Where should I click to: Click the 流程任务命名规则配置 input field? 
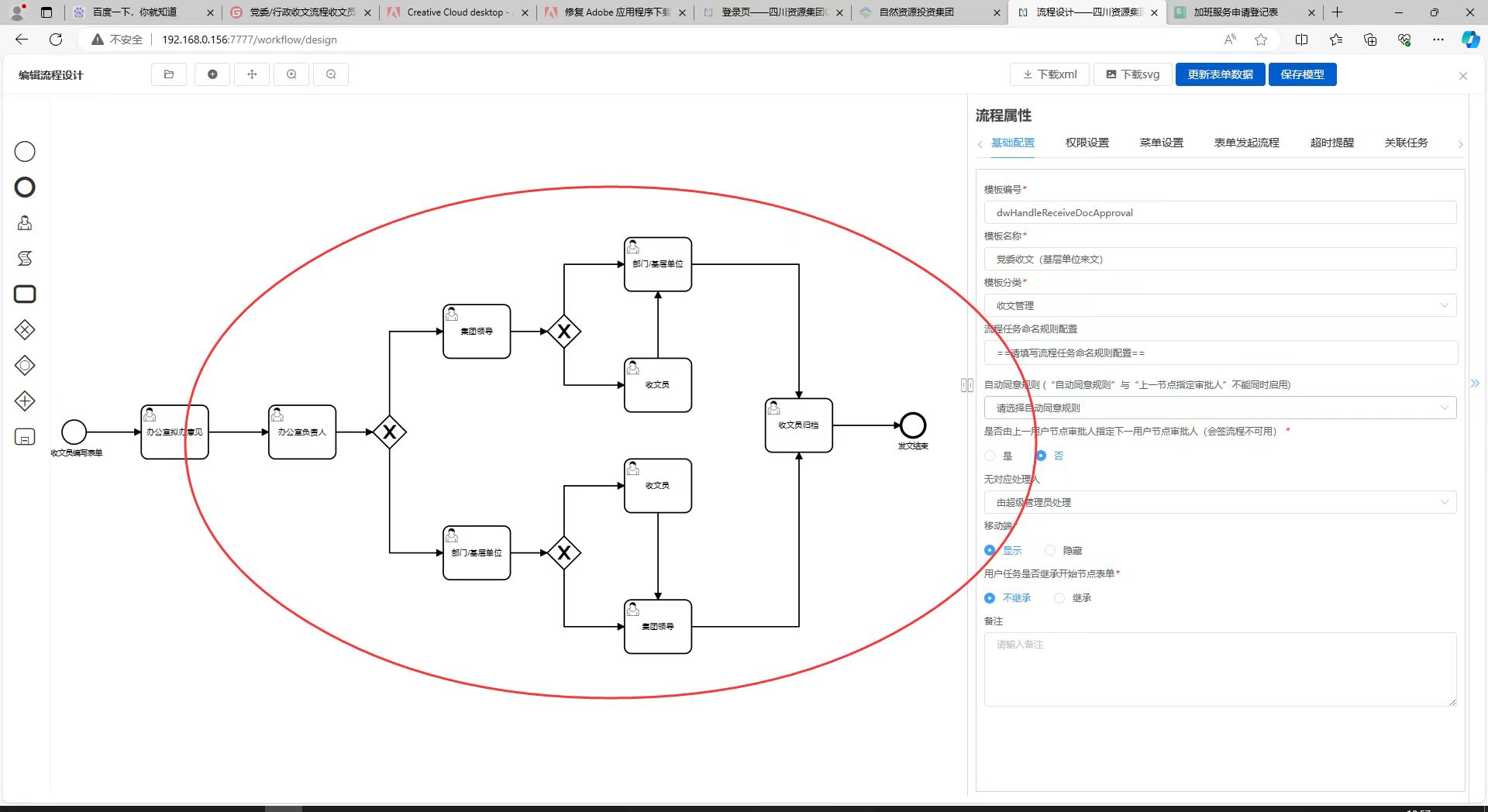(x=1221, y=353)
